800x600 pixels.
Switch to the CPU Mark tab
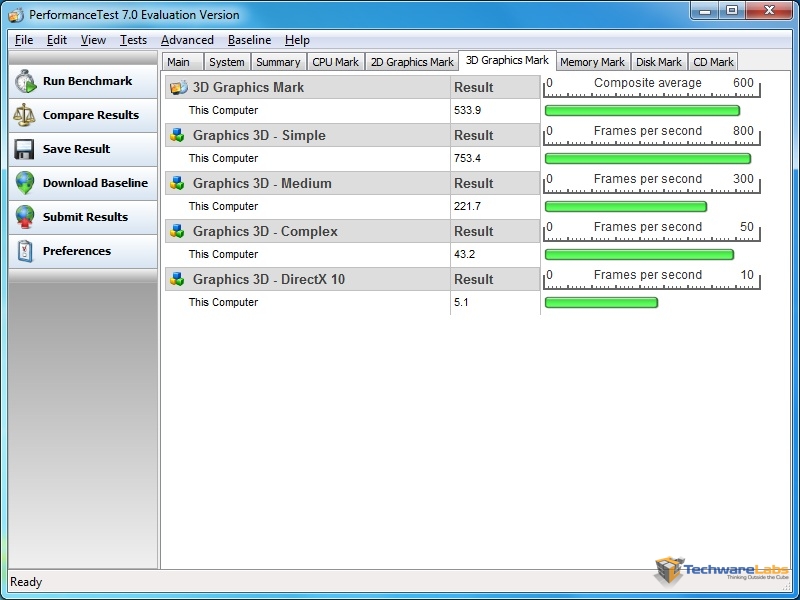(x=335, y=62)
